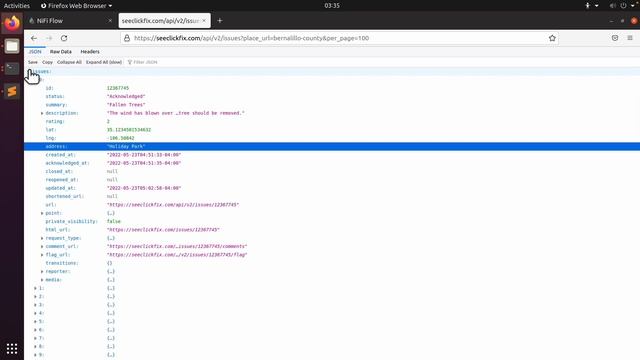Expand array item 4
The image size is (640, 360).
click(x=36, y=313)
